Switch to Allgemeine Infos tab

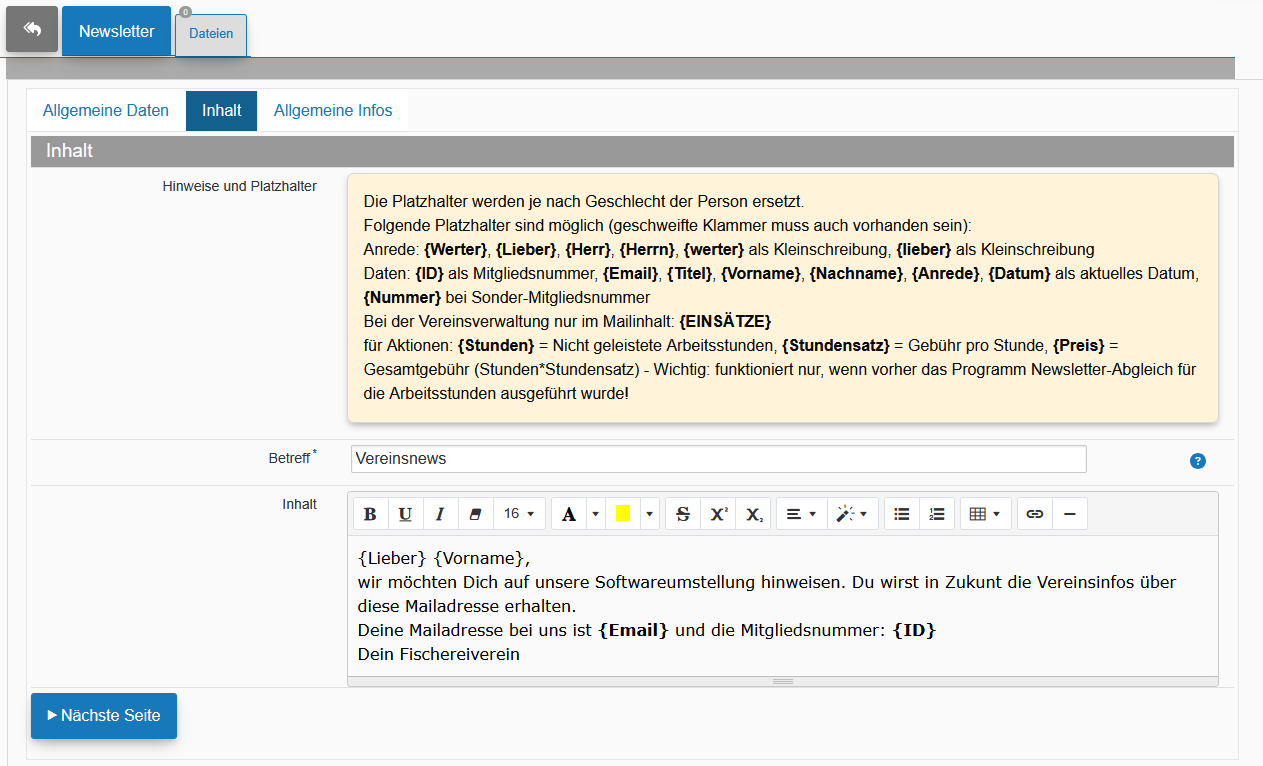[x=333, y=111]
